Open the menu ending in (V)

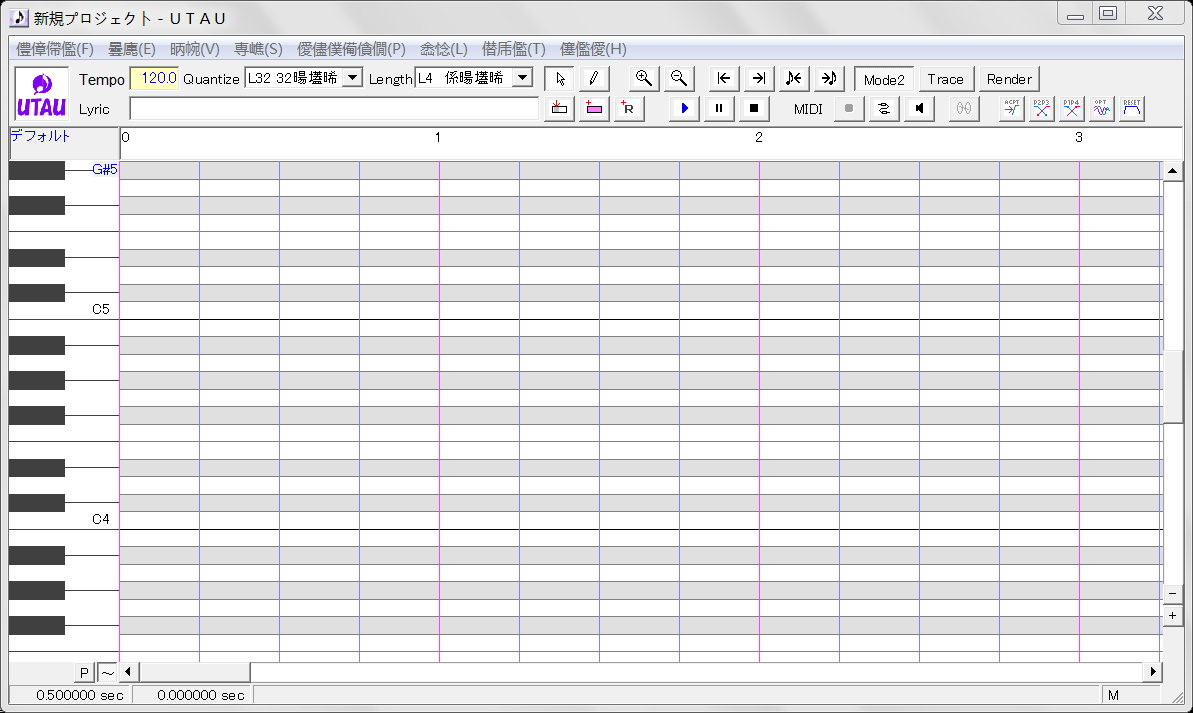point(195,49)
